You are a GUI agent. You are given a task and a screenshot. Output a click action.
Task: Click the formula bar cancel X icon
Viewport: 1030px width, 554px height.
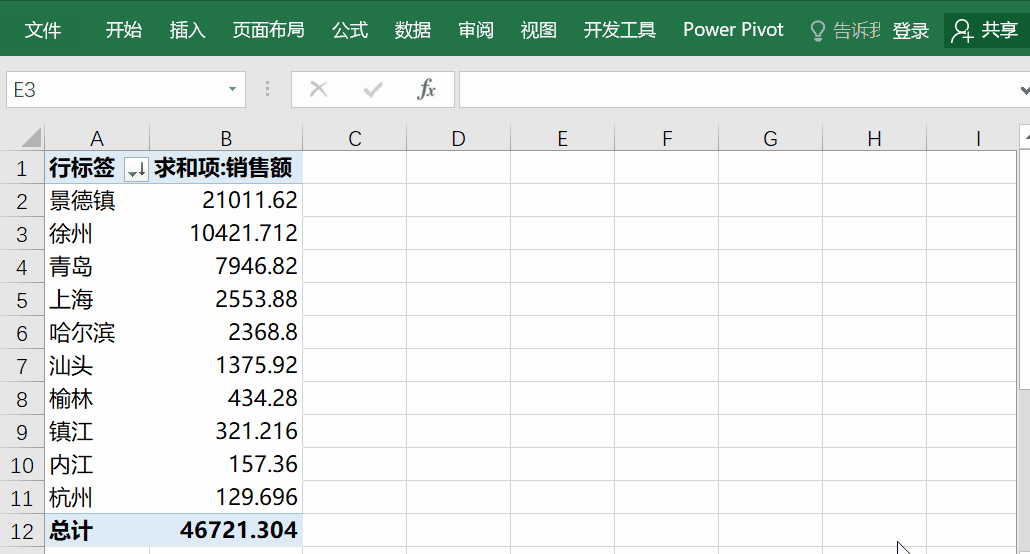(x=319, y=89)
